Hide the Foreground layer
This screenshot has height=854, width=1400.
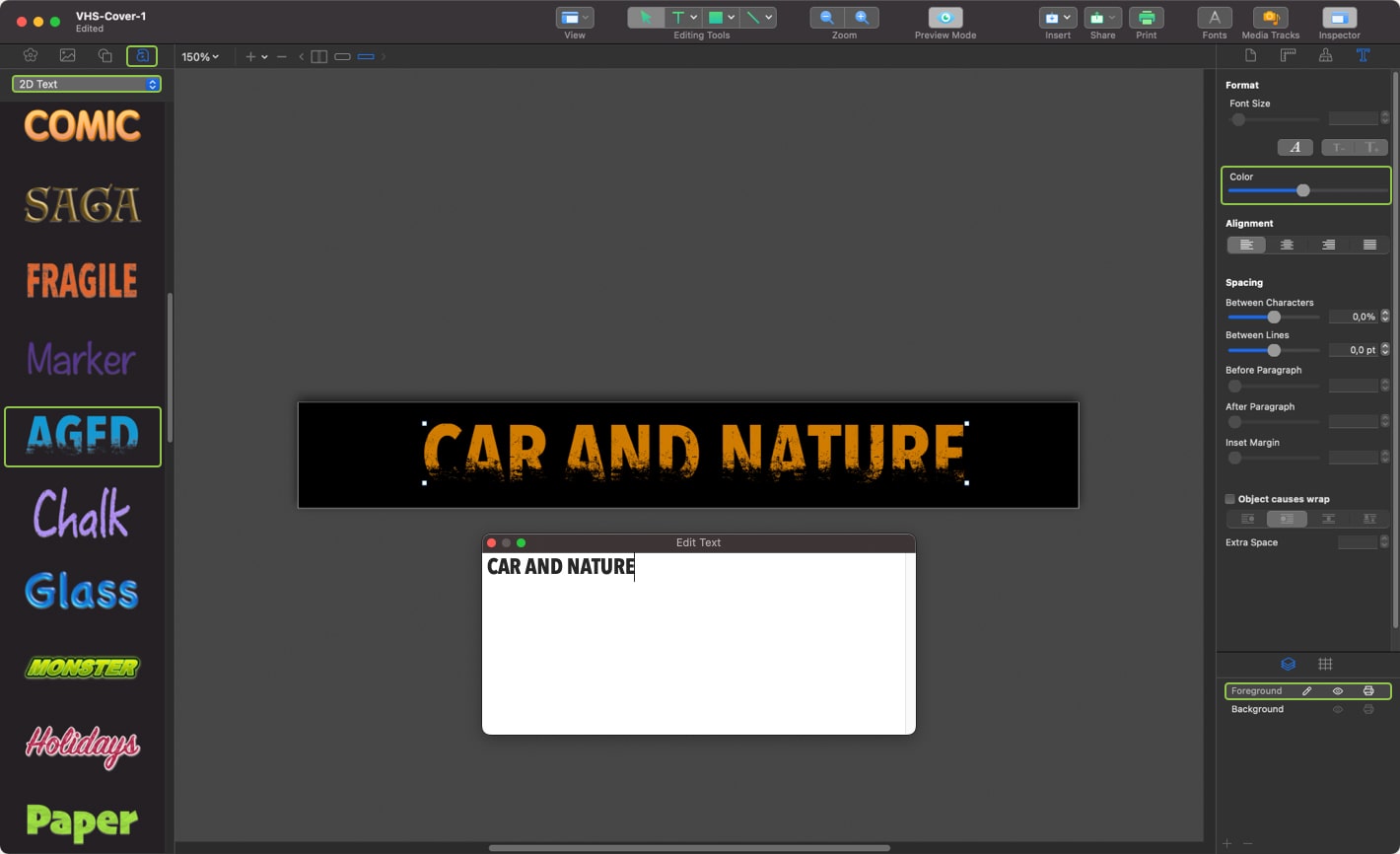1338,690
